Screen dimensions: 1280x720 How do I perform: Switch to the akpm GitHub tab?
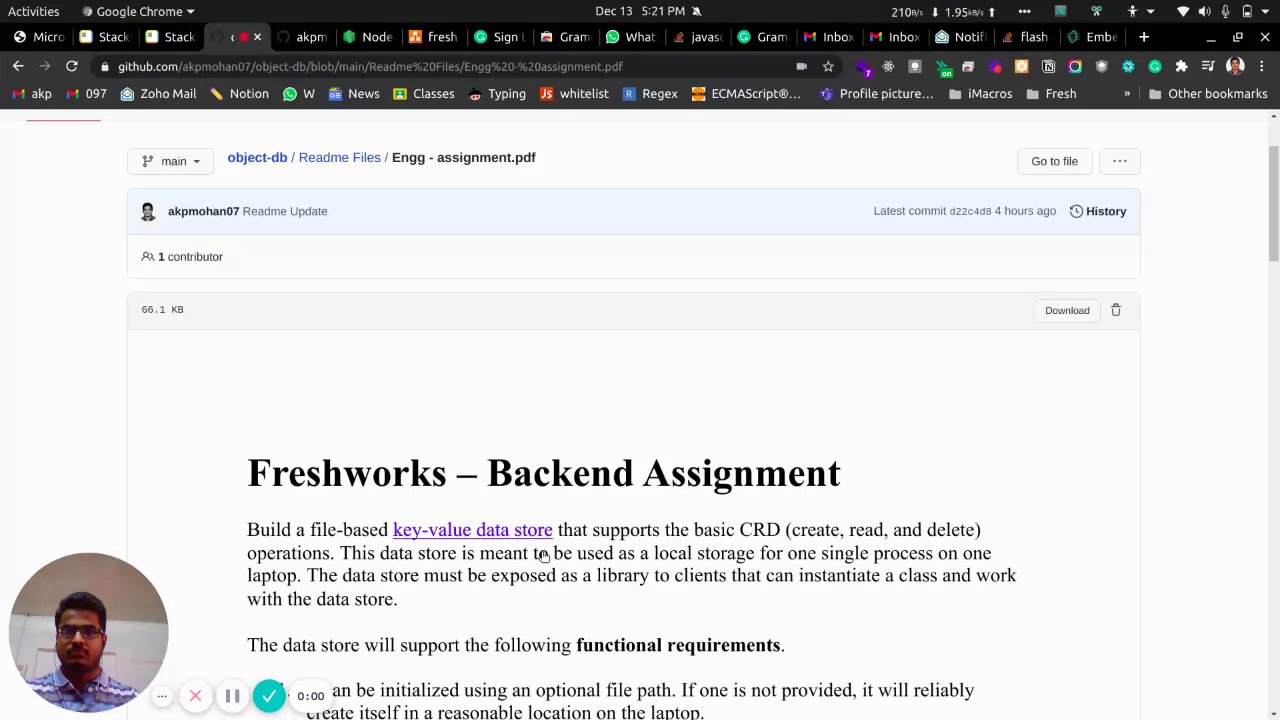click(302, 37)
